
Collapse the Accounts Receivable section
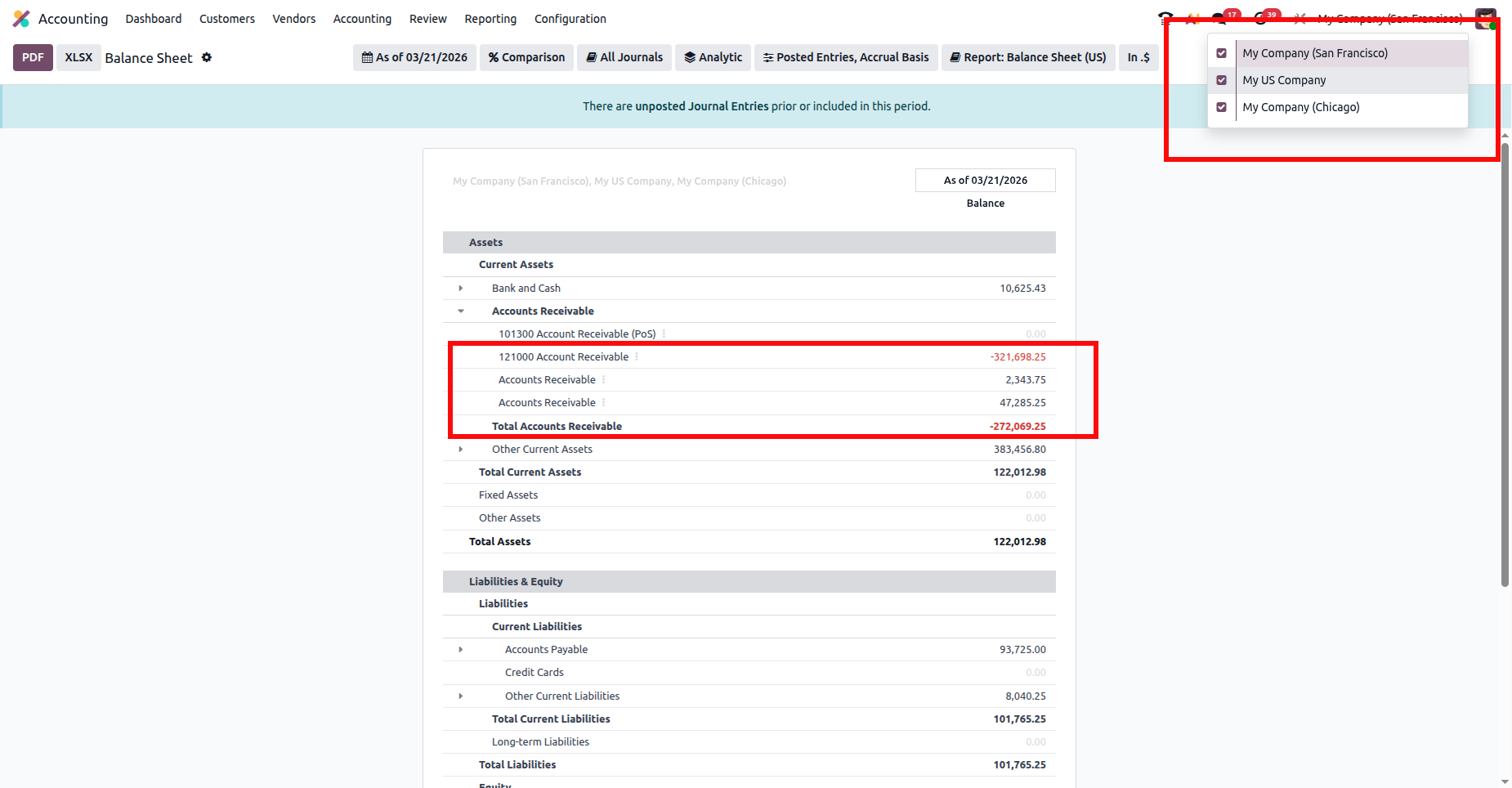[461, 311]
